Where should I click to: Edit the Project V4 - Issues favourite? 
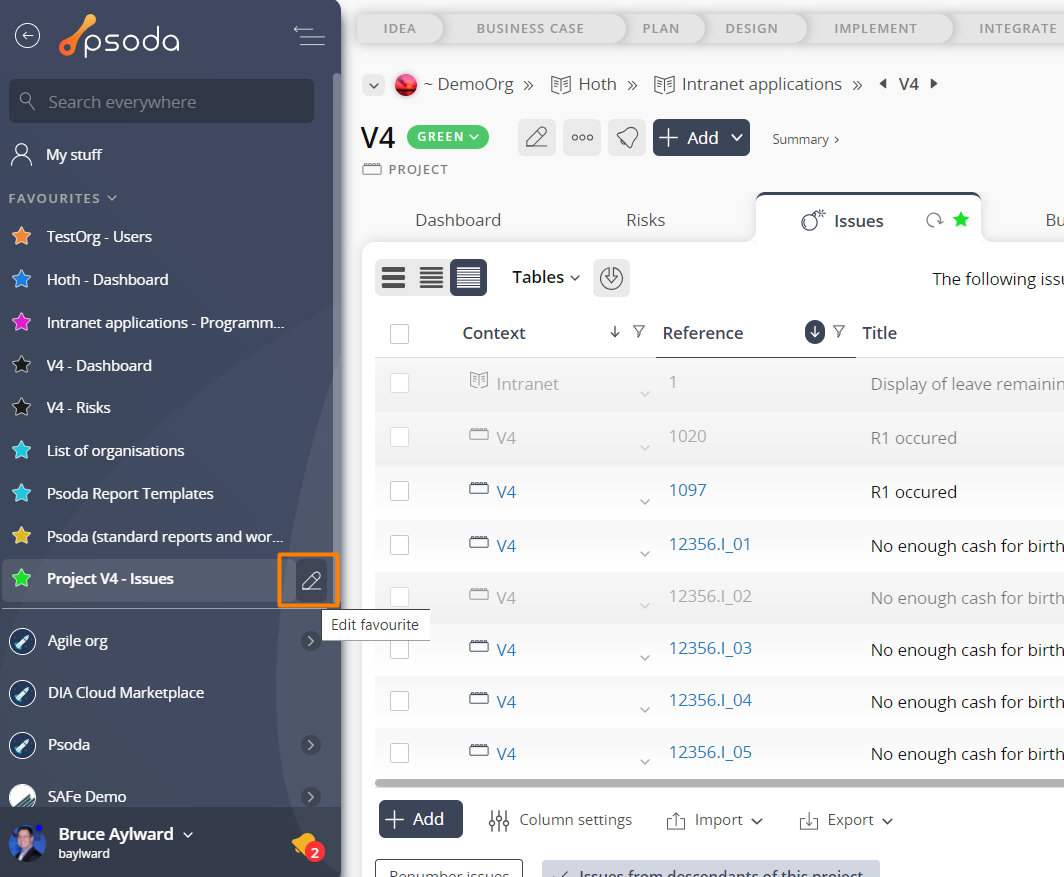pos(311,580)
